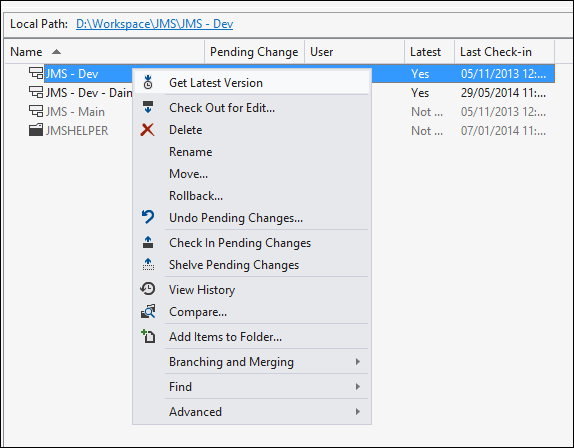
Task: Click the Get Latest Version icon
Action: tap(148, 82)
